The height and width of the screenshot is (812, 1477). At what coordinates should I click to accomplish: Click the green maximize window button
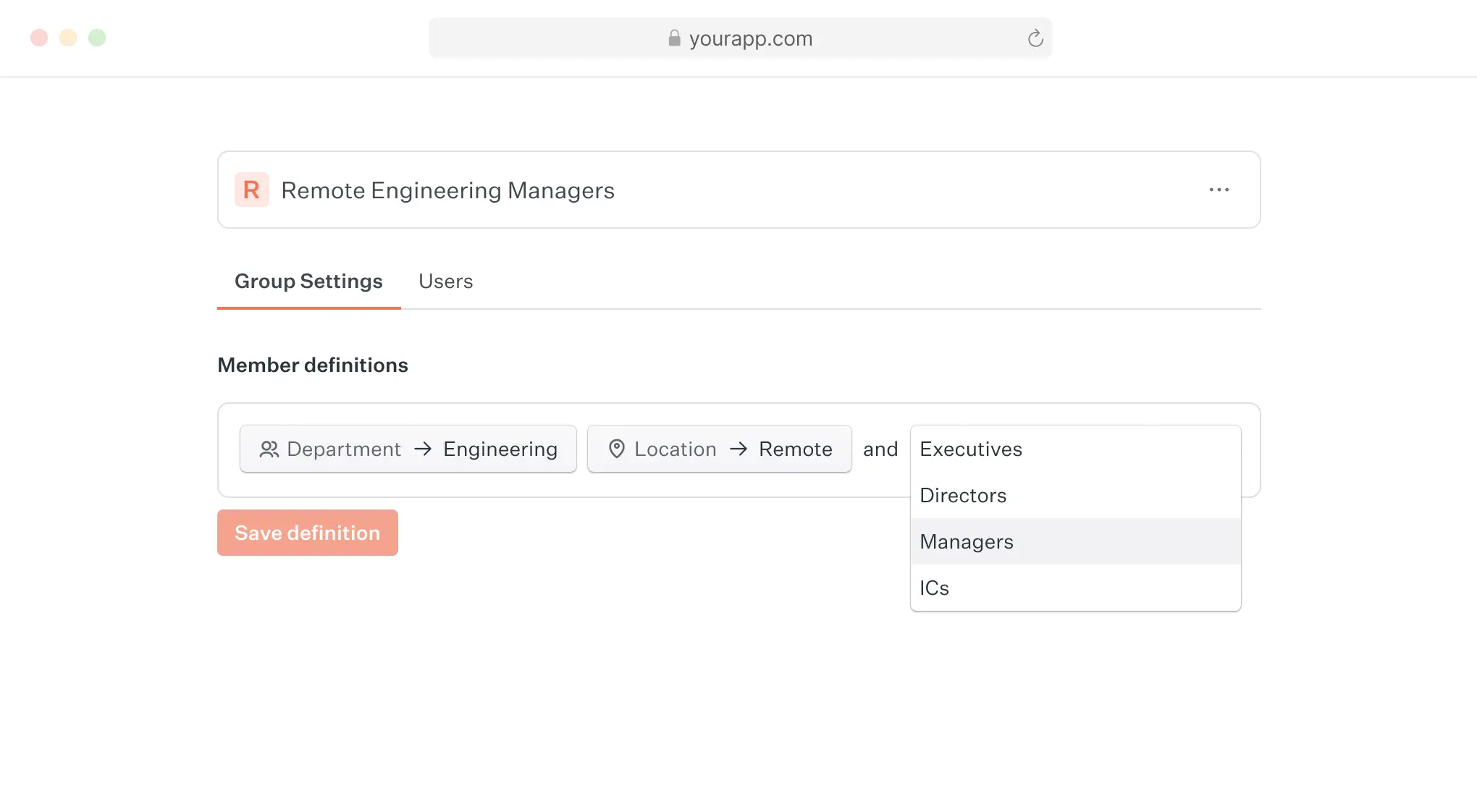97,38
